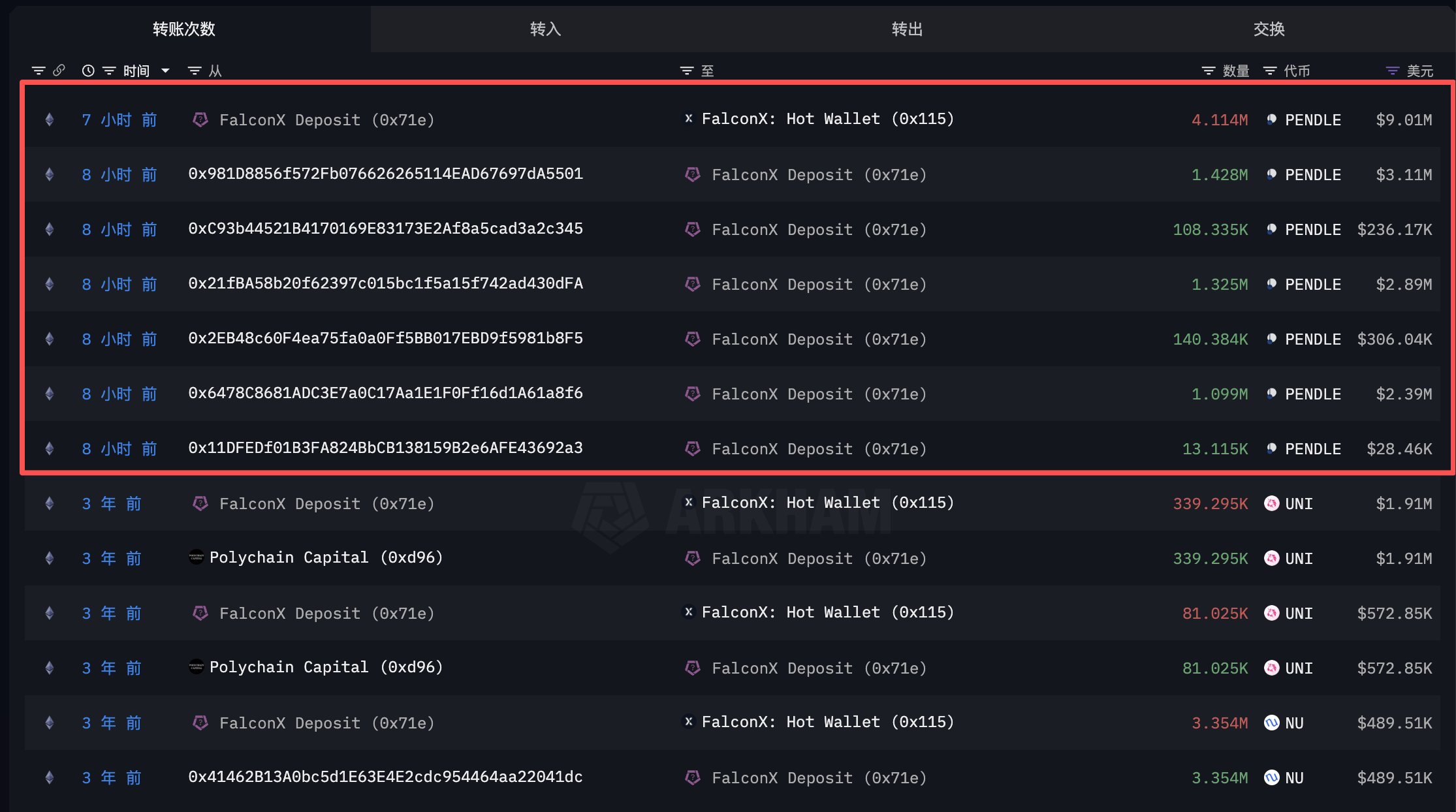Click the purple filter icon beside 美元

[x=1393, y=70]
